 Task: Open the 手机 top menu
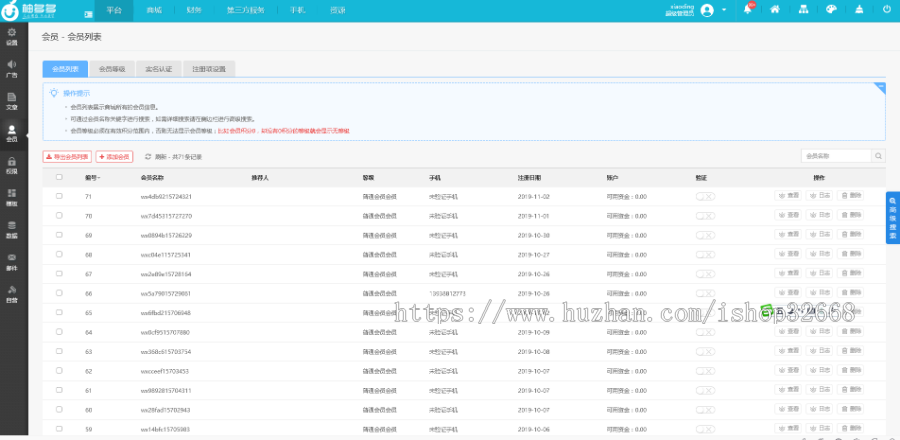[x=297, y=11]
